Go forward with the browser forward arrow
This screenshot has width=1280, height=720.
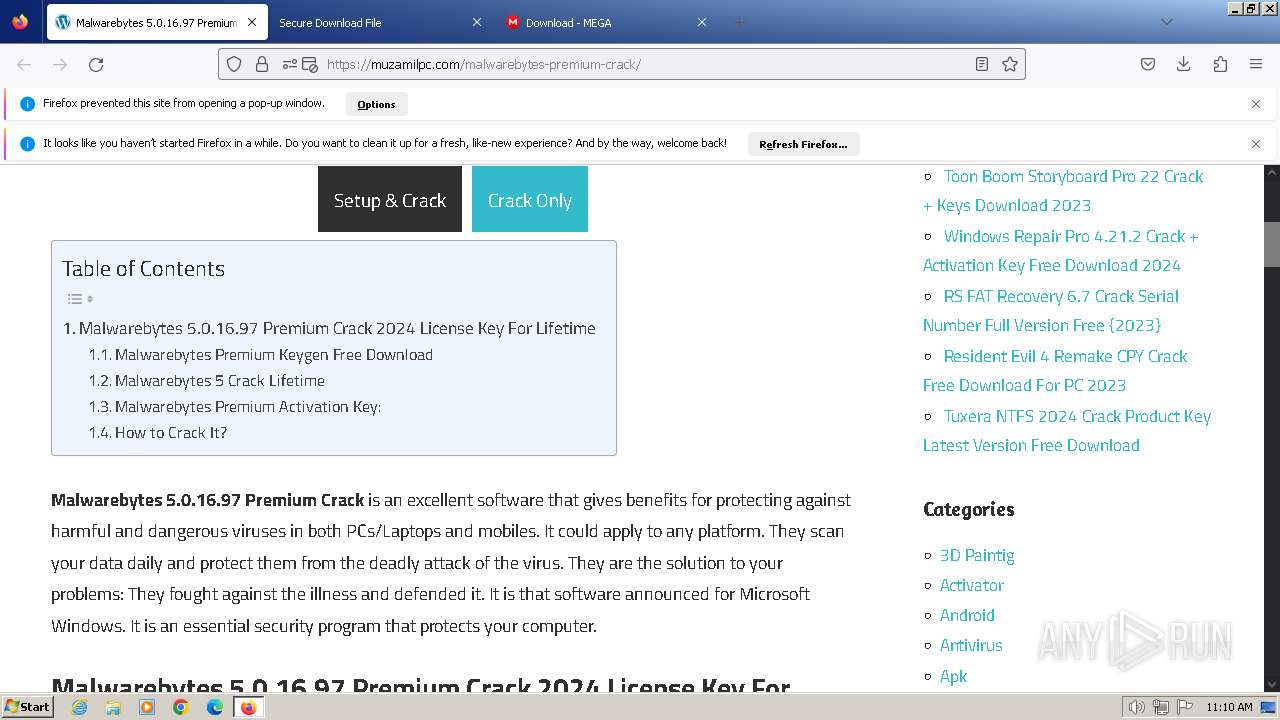tap(60, 64)
